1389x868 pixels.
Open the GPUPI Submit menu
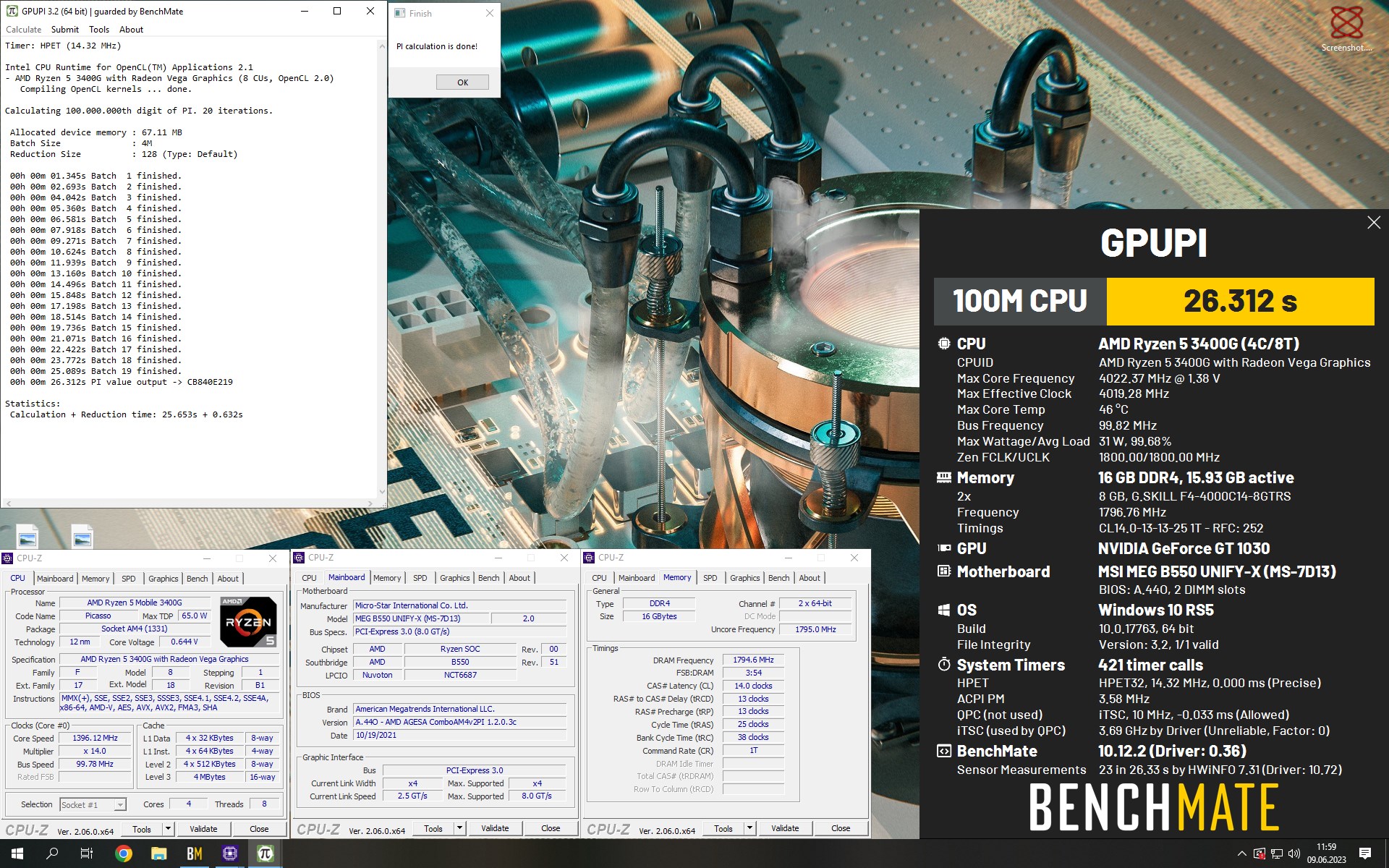[65, 30]
